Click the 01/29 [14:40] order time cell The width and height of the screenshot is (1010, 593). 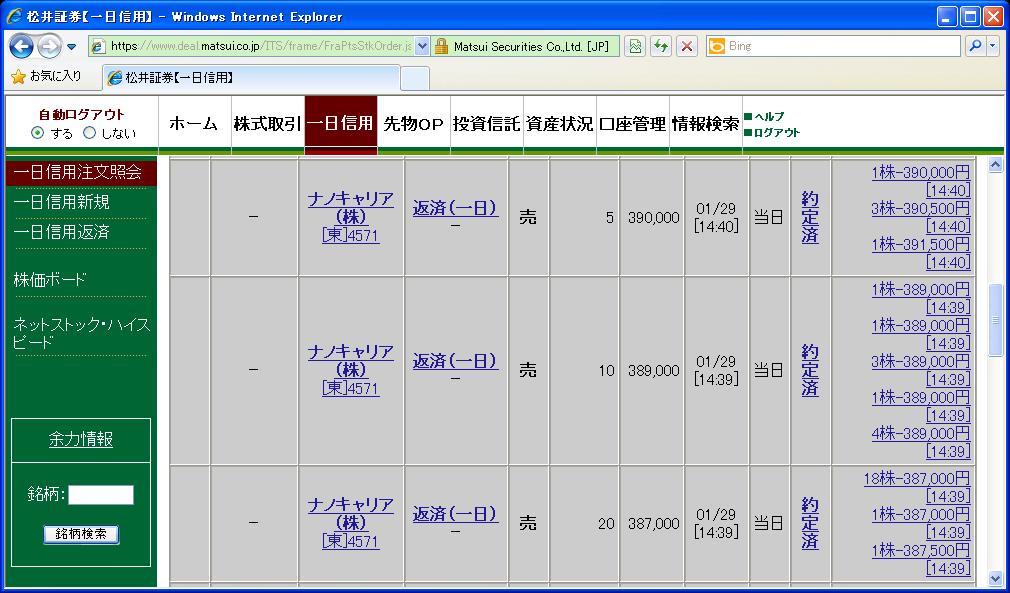point(716,218)
